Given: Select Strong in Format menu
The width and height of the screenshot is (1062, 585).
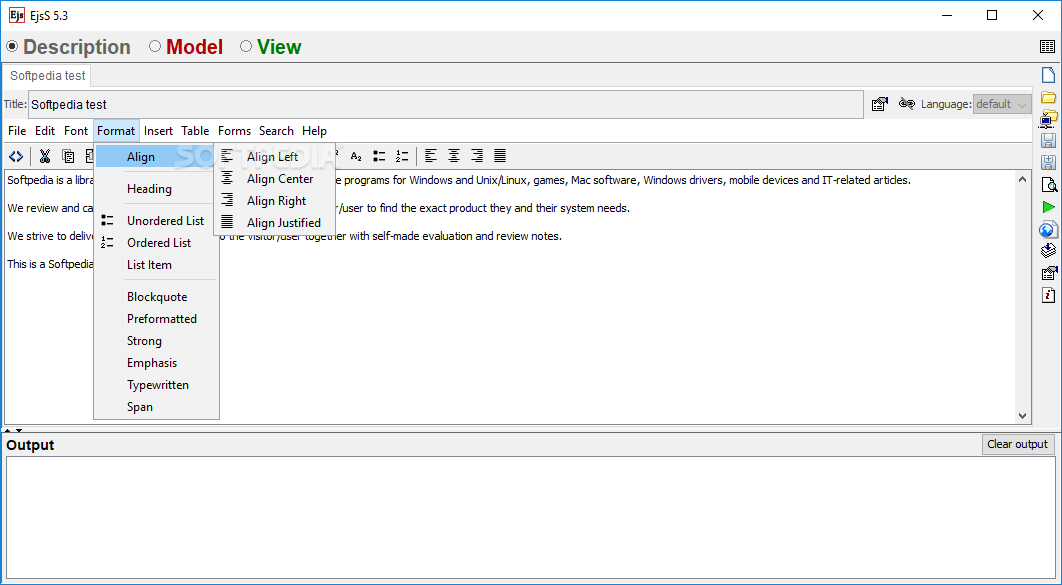Looking at the screenshot, I should pos(156,341).
